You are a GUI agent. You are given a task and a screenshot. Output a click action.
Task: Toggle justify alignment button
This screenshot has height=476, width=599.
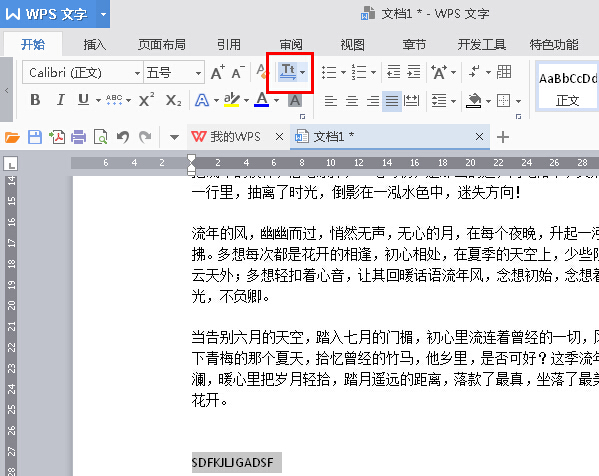point(392,101)
